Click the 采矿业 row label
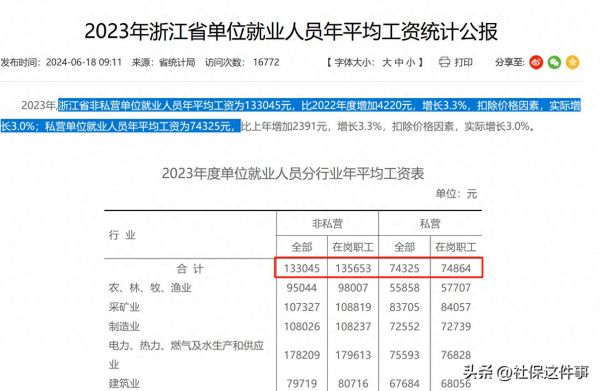The image size is (600, 391). pyautogui.click(x=124, y=307)
